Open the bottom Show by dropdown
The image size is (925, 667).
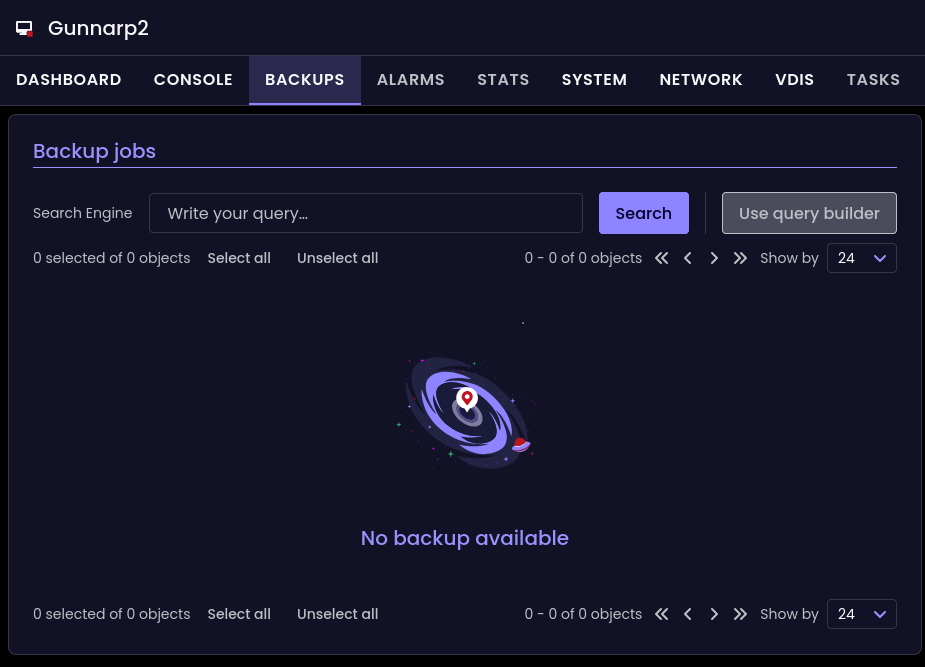pos(861,614)
